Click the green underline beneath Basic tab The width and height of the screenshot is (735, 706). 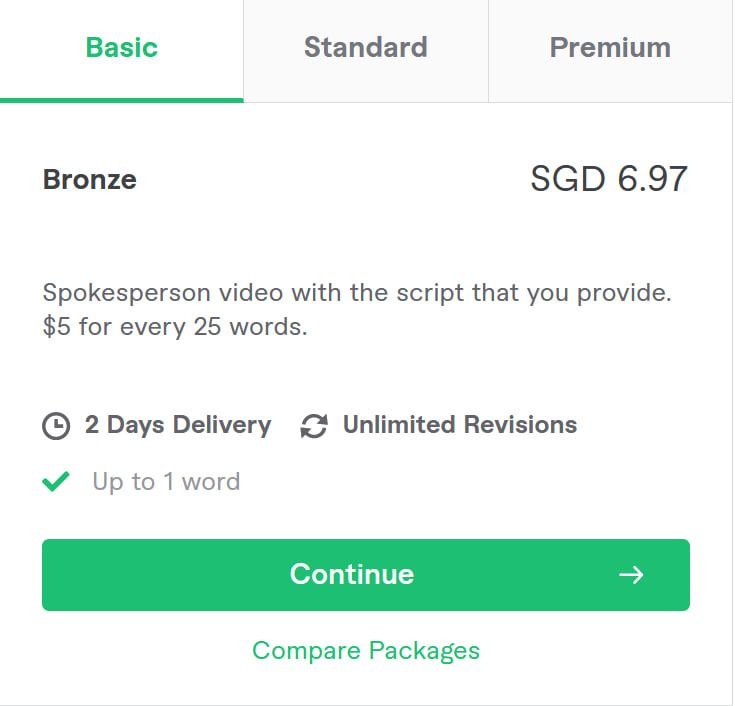click(121, 99)
